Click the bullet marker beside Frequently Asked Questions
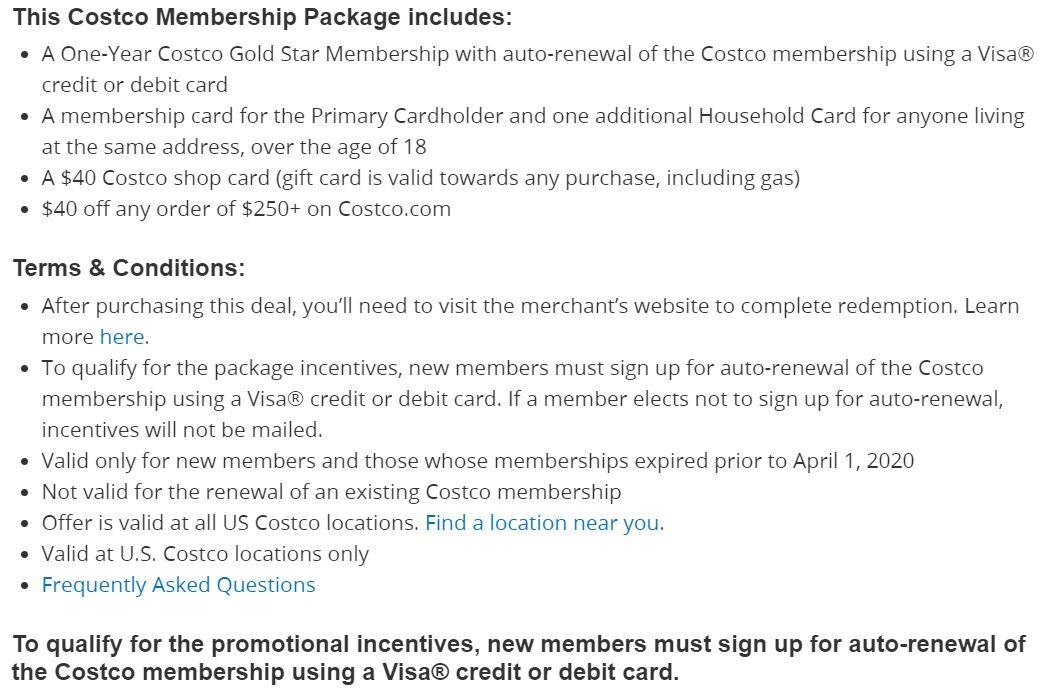Screen dimensions: 1040x691 [x=25, y=586]
